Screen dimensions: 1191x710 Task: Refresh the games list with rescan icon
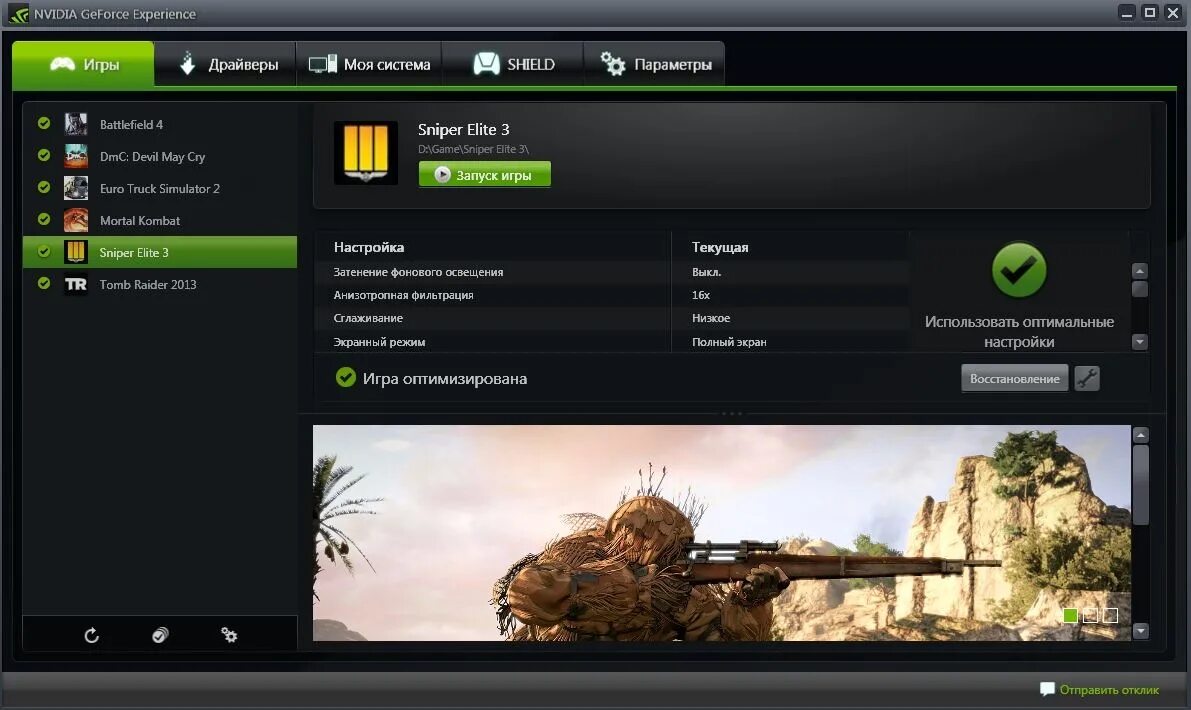pos(91,635)
